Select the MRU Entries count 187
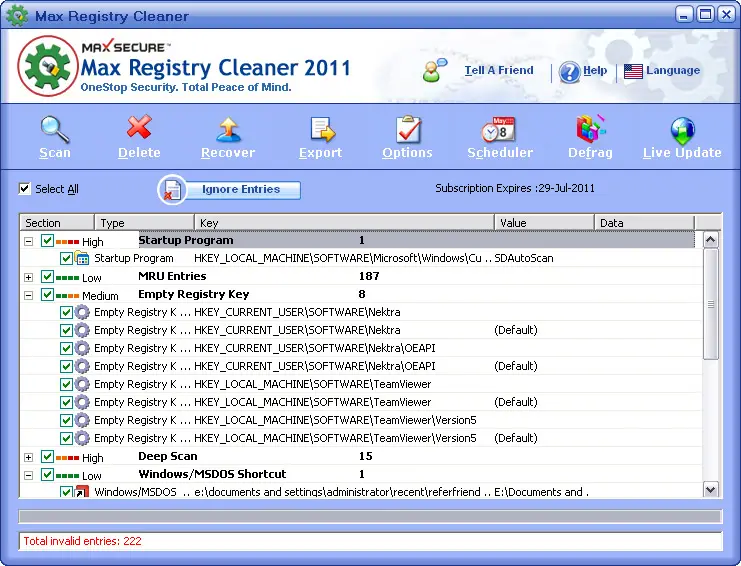 (x=369, y=276)
